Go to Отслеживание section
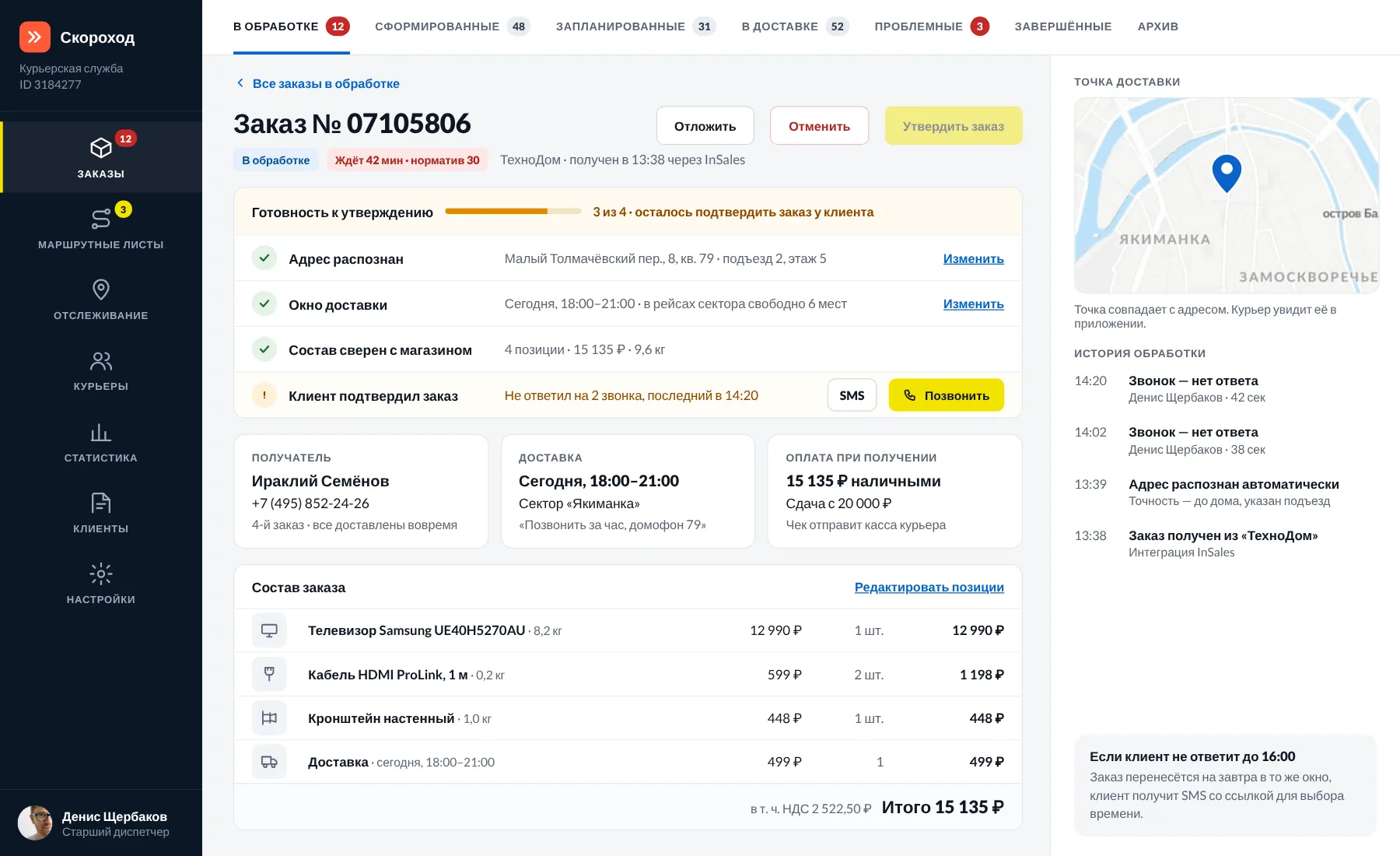This screenshot has height=856, width=1400. coord(101,300)
